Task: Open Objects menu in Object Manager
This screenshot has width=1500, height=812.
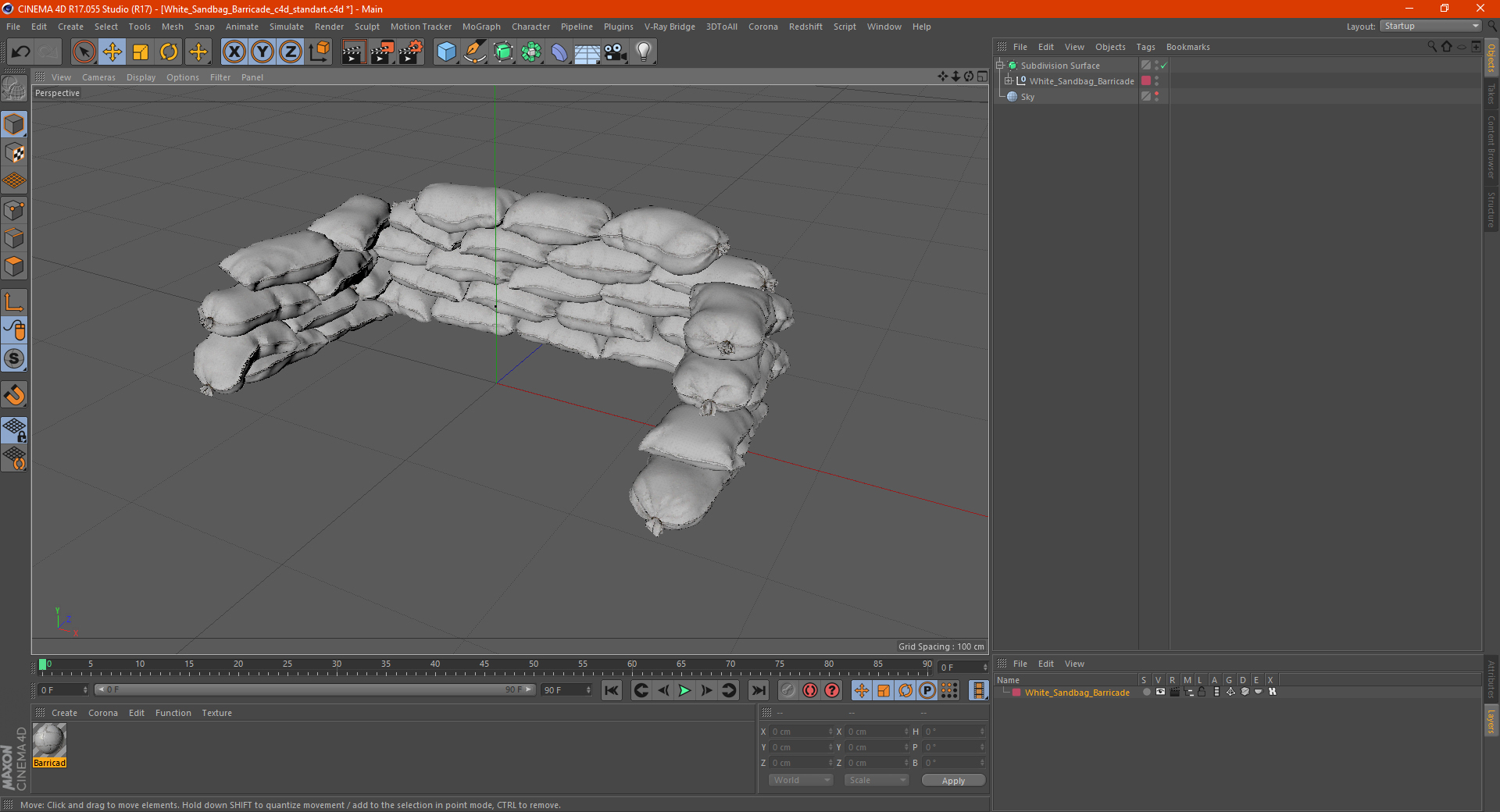Action: 1110,47
